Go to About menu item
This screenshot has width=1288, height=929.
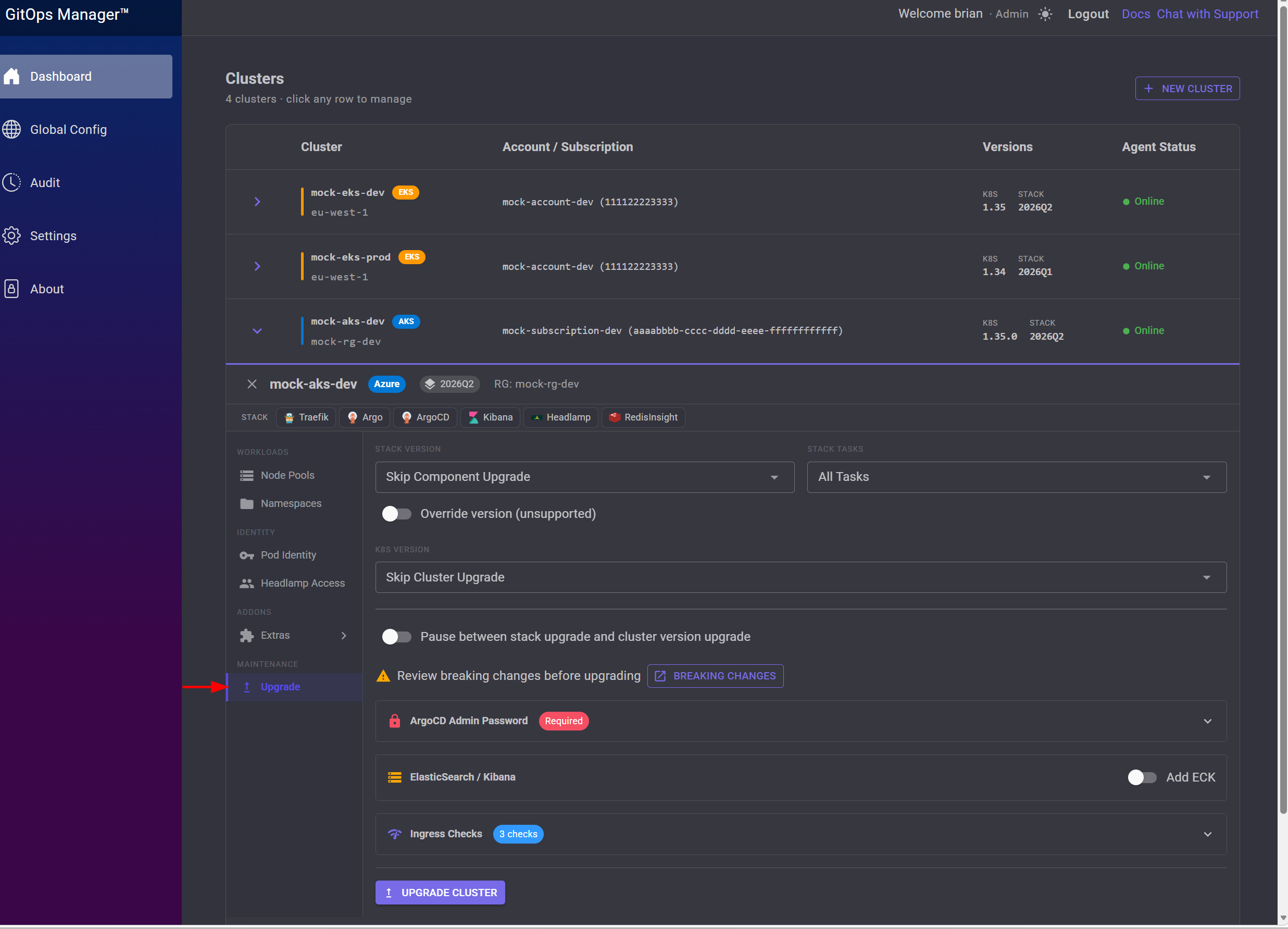tap(86, 289)
